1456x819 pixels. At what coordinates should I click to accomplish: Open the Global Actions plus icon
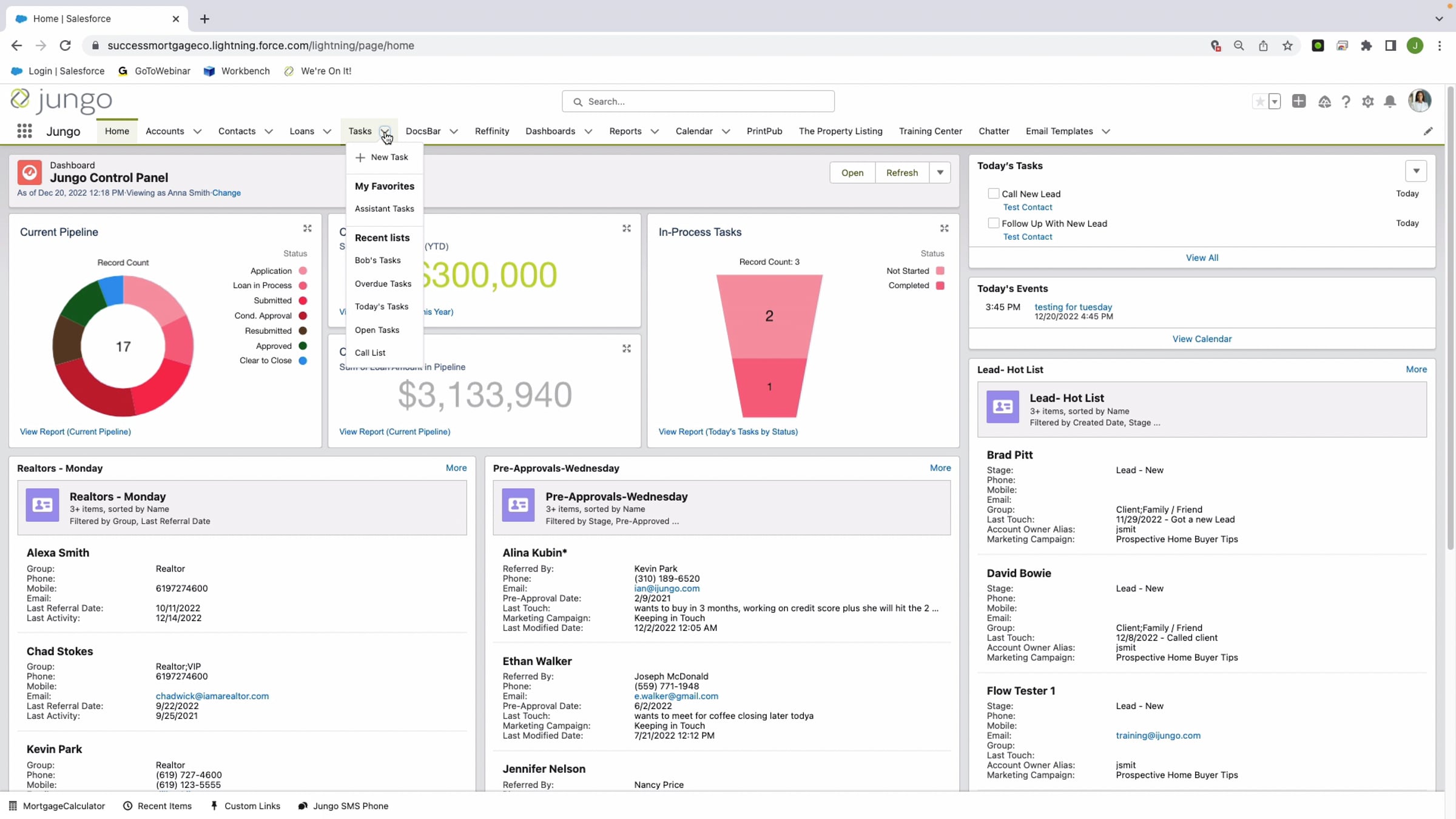1299,101
